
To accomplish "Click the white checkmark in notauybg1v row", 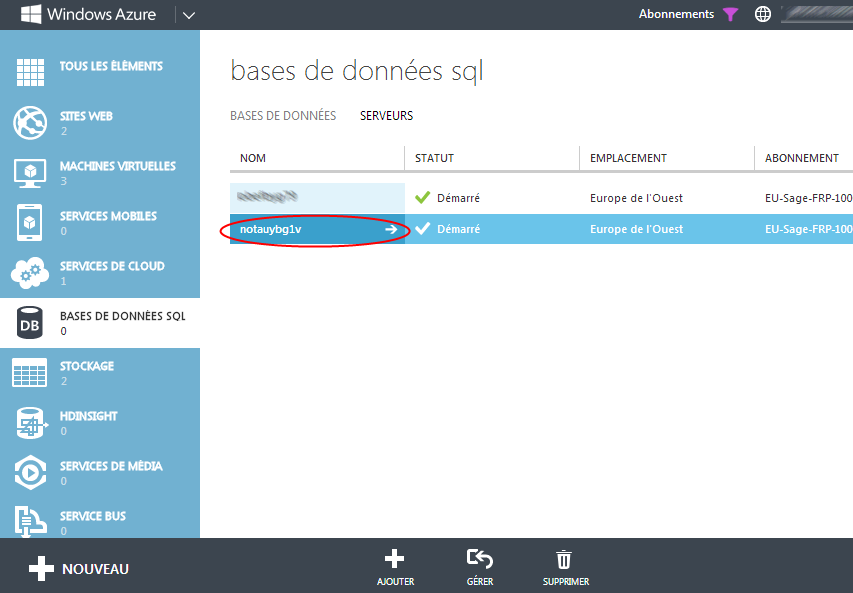I will point(423,228).
